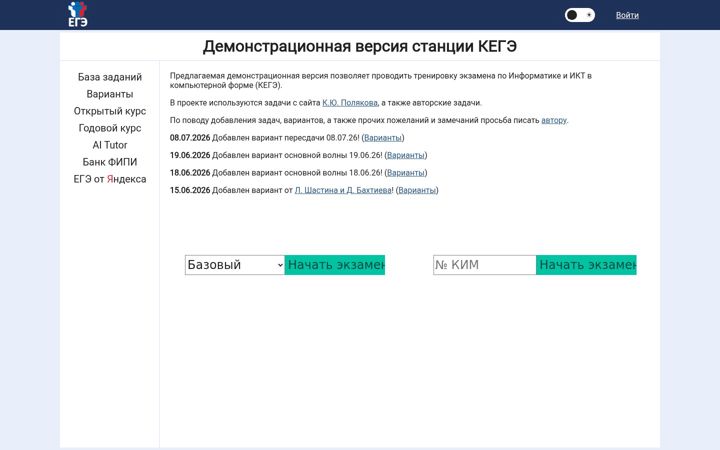Click the date 15.06.2026
Screen dimensions: 720x450
point(190,190)
